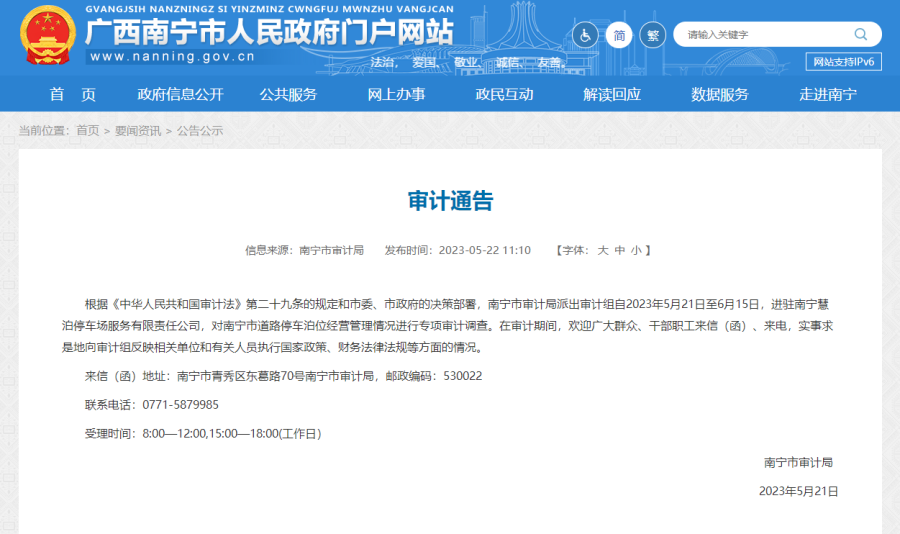Focus the keyword search input field
900x534 pixels.
click(x=760, y=35)
